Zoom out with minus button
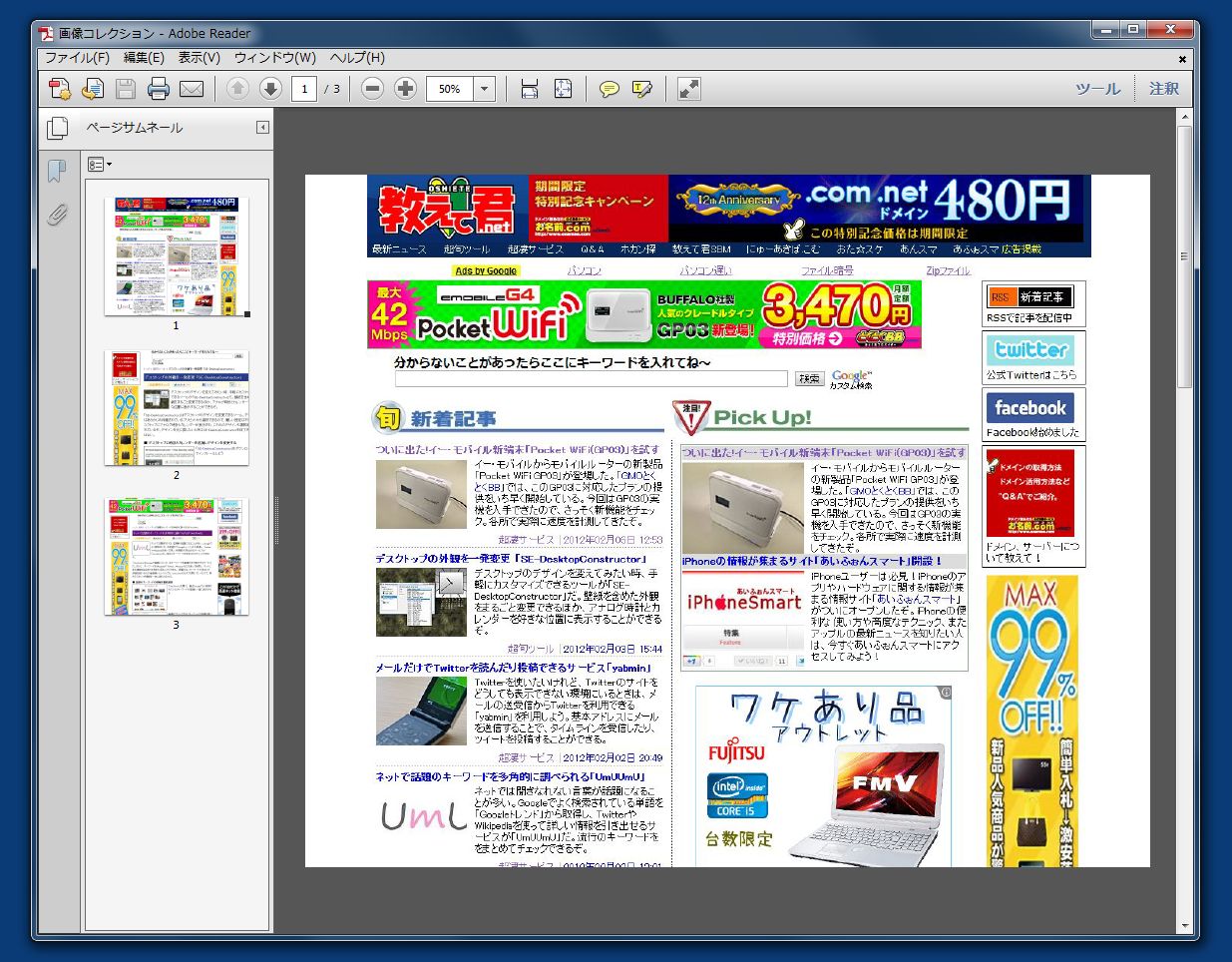The width and height of the screenshot is (1232, 962). point(372,89)
